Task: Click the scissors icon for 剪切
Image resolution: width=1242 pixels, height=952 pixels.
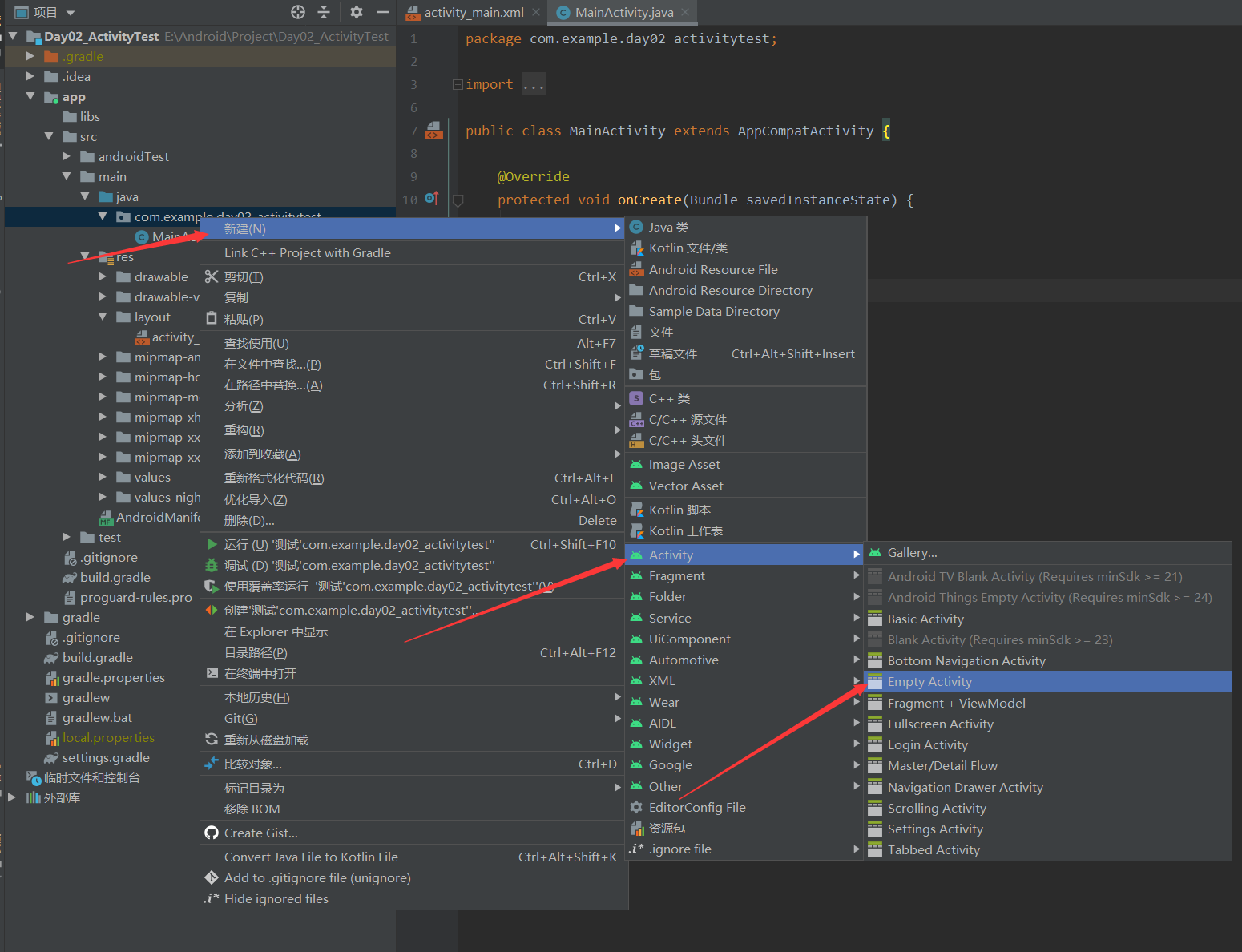Action: click(x=212, y=276)
